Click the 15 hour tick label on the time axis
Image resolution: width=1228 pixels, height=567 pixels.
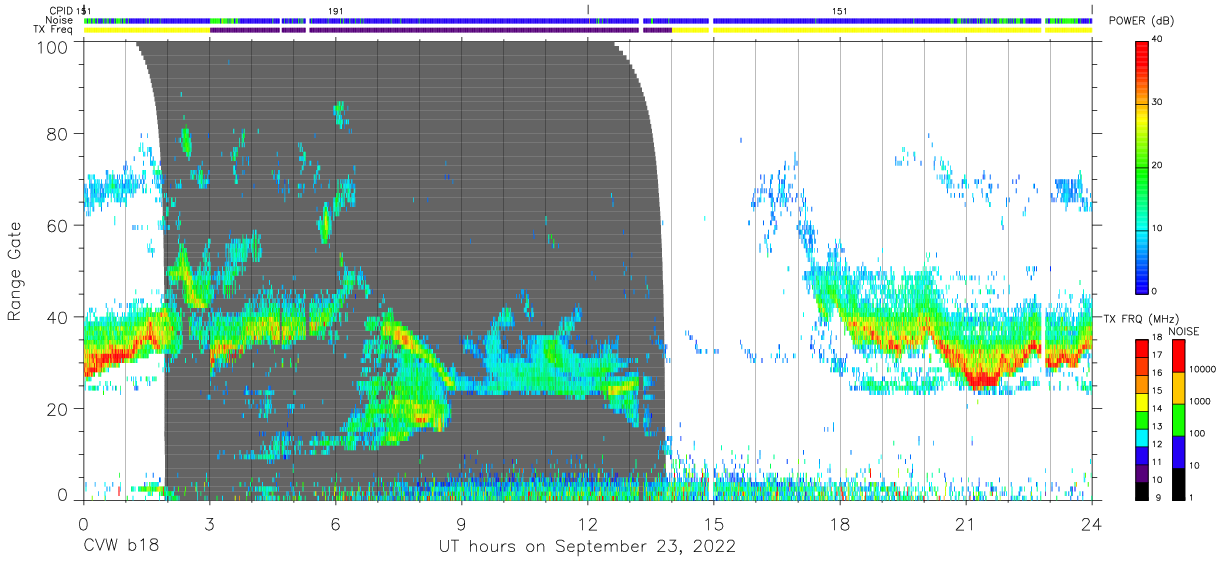coord(714,523)
